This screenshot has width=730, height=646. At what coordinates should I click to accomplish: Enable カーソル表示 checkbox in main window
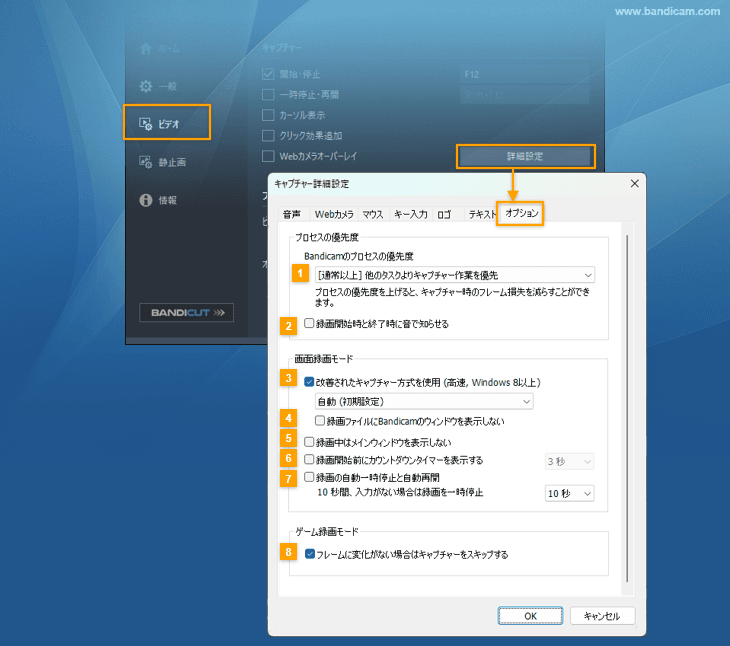(268, 115)
